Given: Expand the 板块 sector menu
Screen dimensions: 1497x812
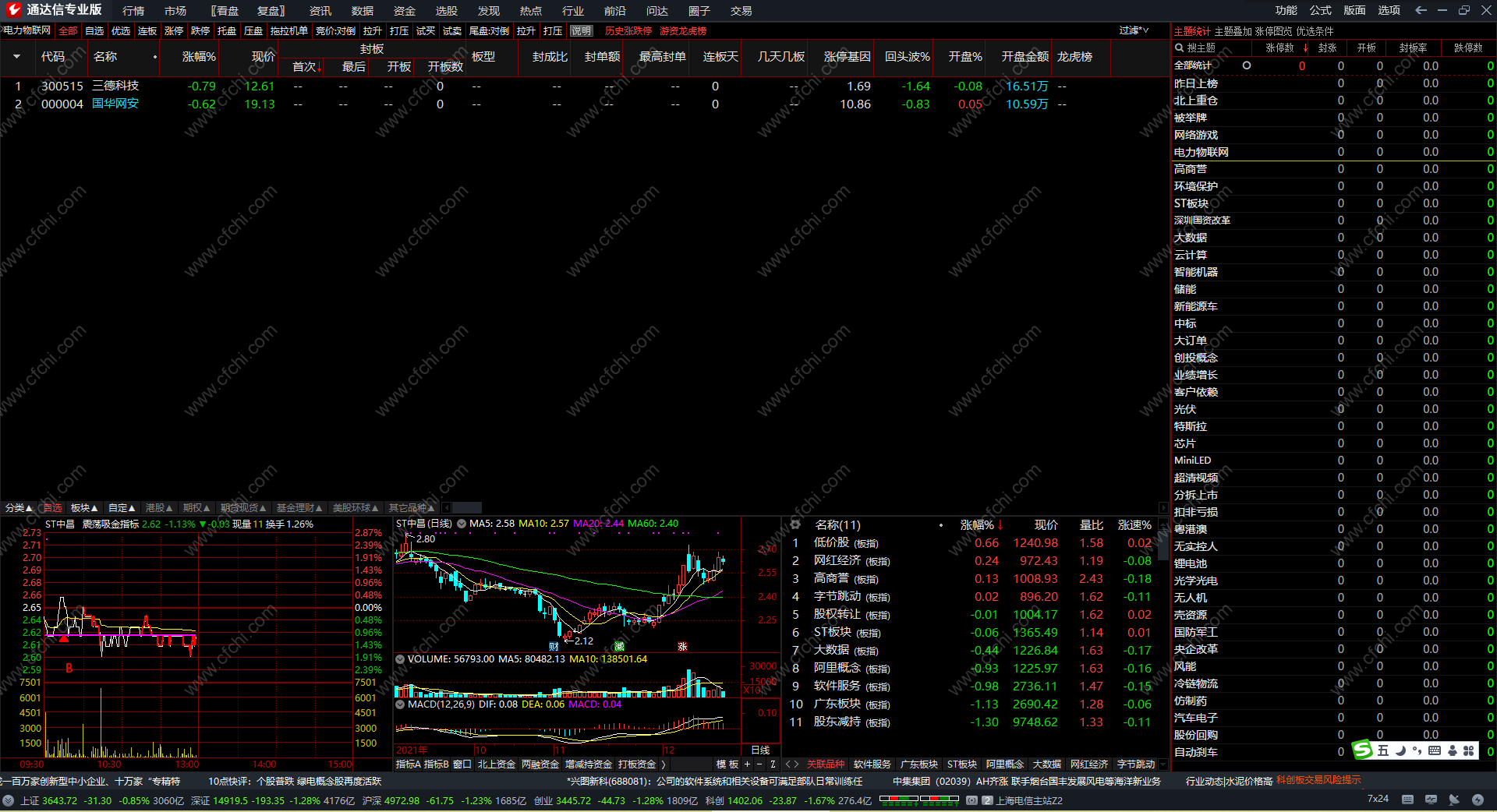Looking at the screenshot, I should tap(84, 508).
